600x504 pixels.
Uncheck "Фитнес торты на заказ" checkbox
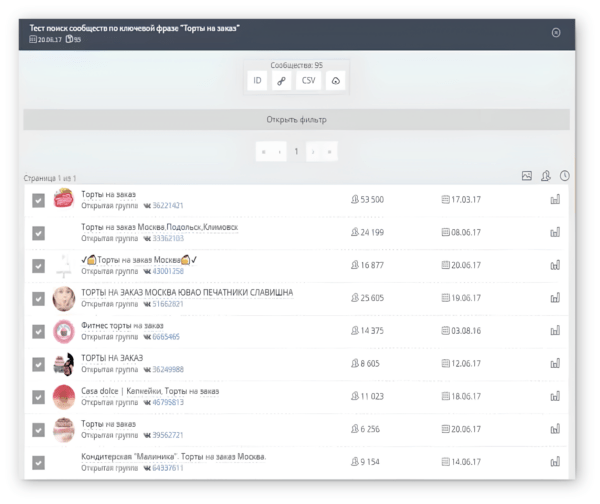(38, 331)
